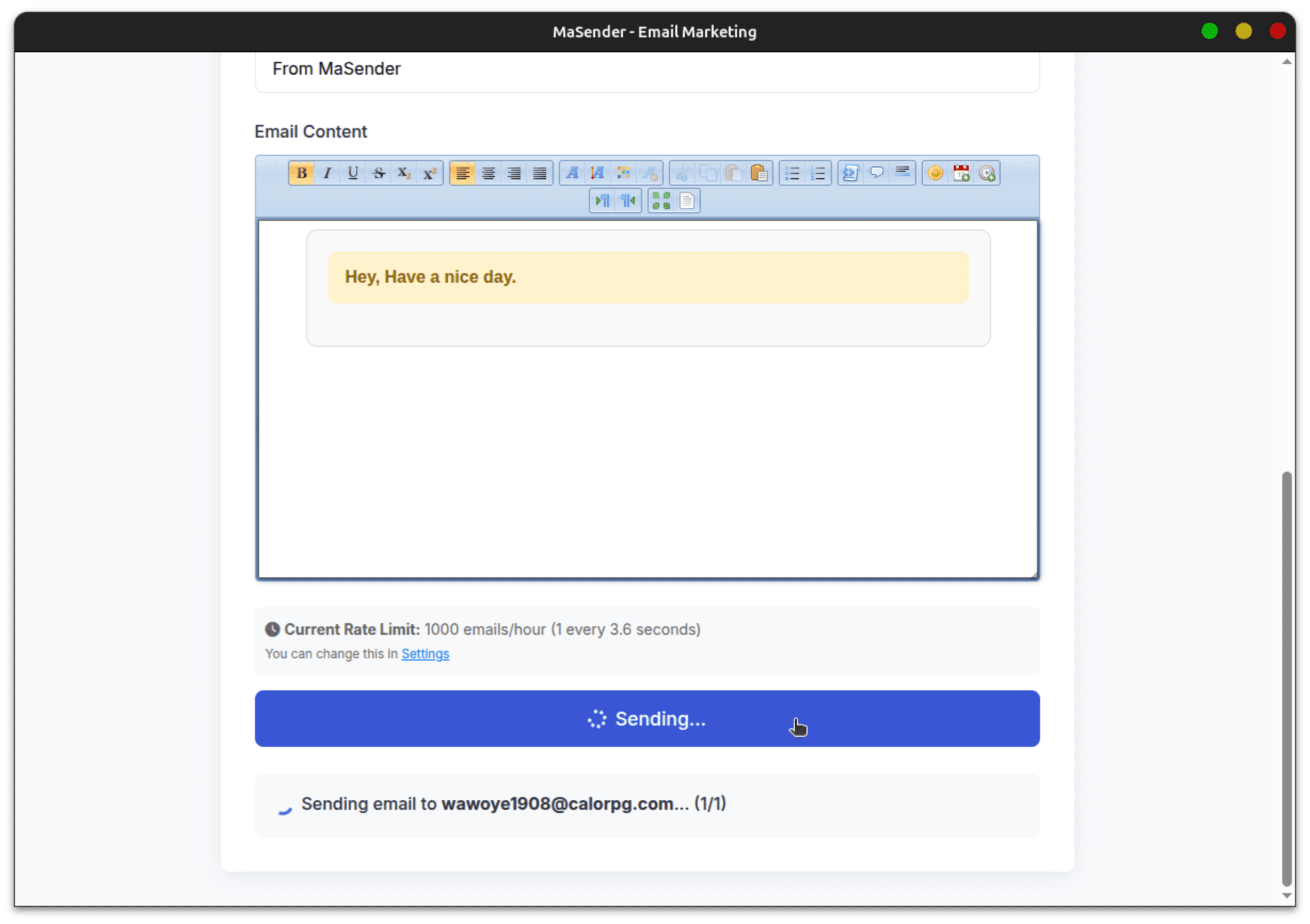Click the scrollbar up arrow
1310x924 pixels.
(1286, 62)
